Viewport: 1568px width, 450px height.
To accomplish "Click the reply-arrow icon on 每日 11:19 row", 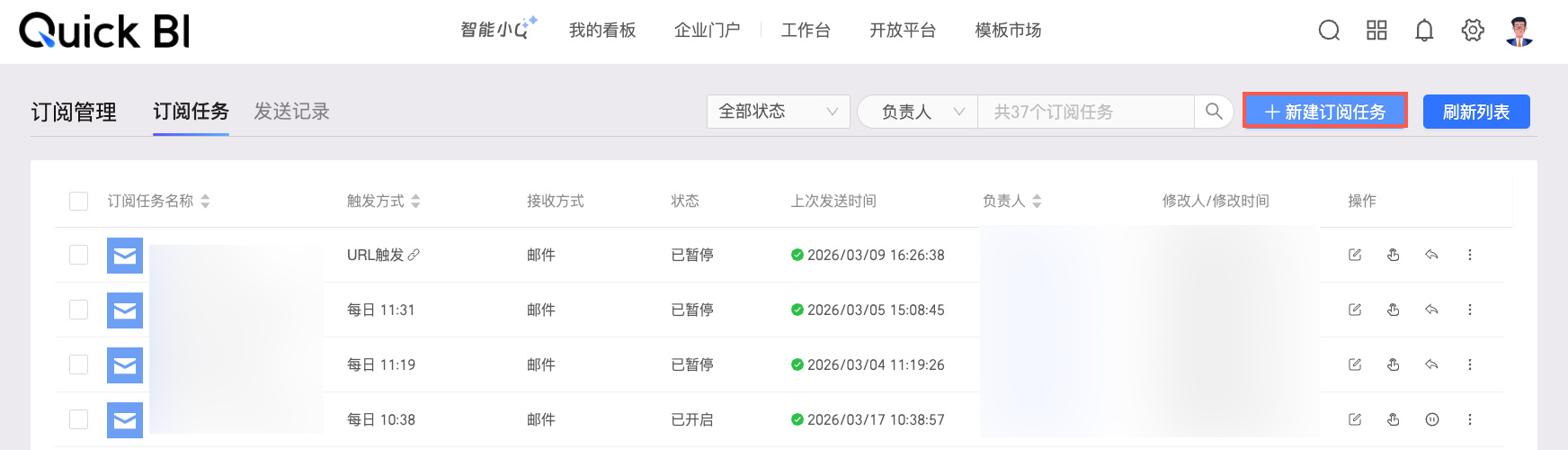I will (x=1431, y=364).
